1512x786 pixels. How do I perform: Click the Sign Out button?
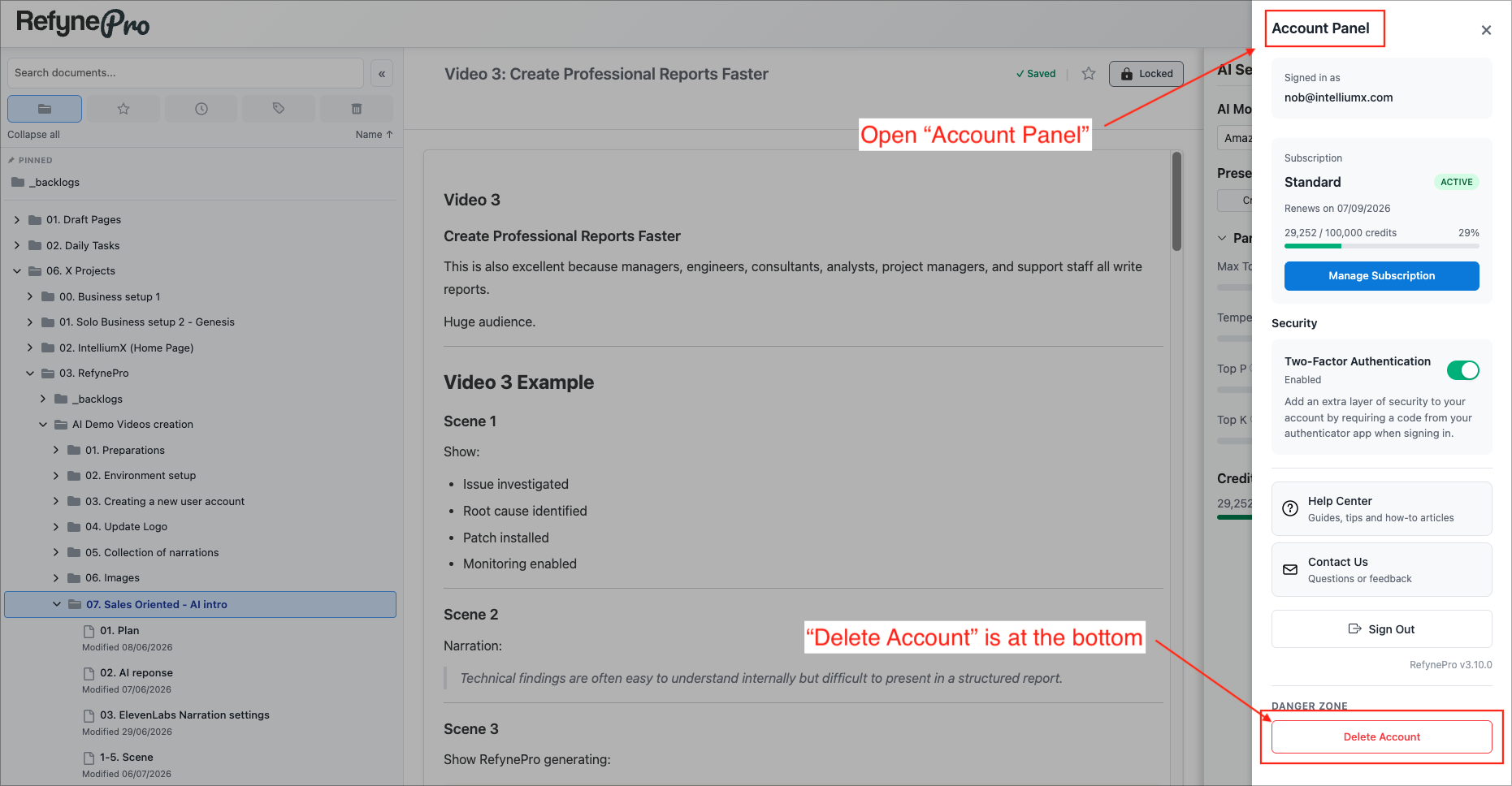pyautogui.click(x=1381, y=629)
